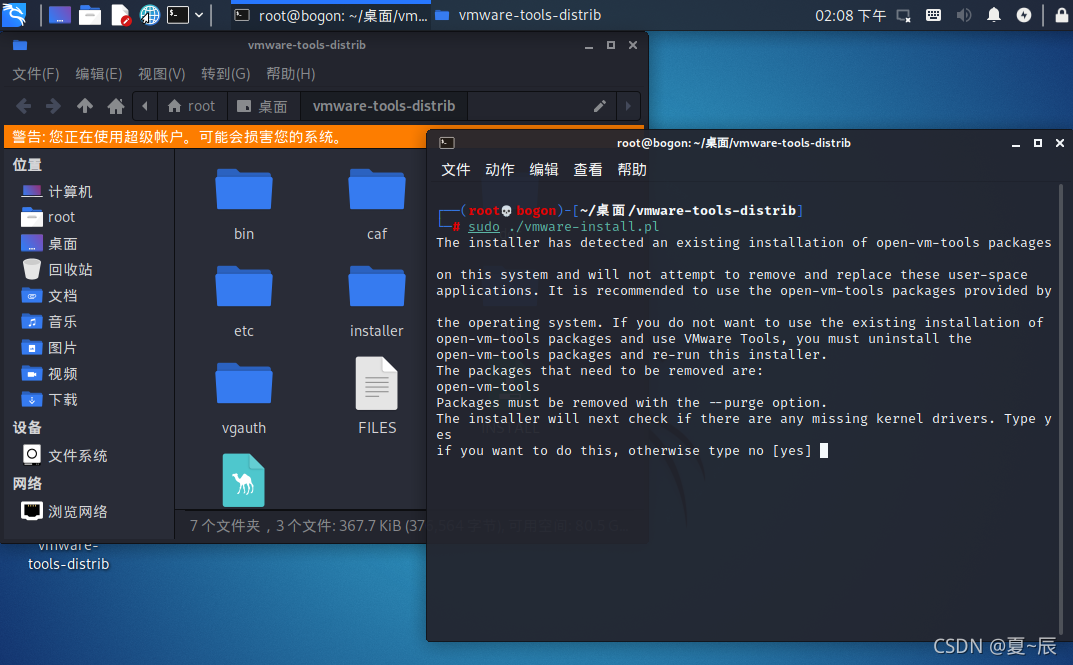1073x665 pixels.
Task: Open 文件(F) menu in file manager
Action: pyautogui.click(x=36, y=74)
